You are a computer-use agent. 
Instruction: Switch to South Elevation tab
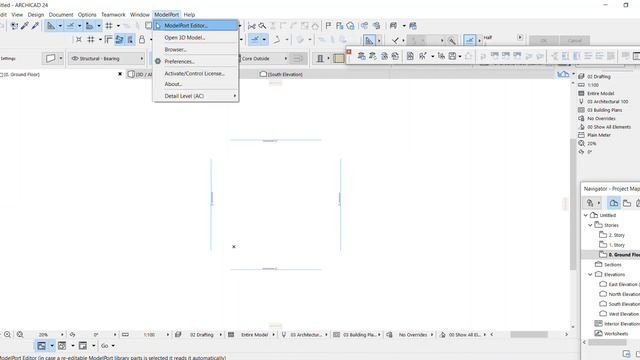(x=282, y=74)
